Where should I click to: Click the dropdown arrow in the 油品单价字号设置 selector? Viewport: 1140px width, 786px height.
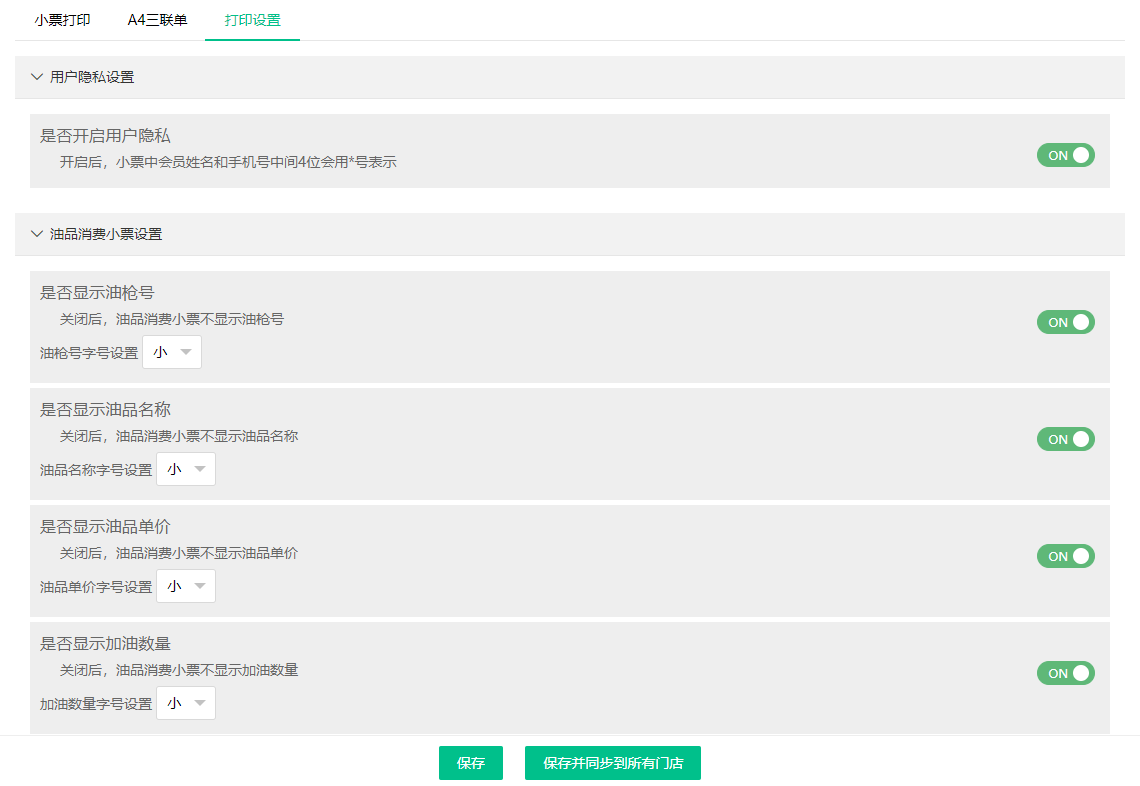[x=202, y=586]
